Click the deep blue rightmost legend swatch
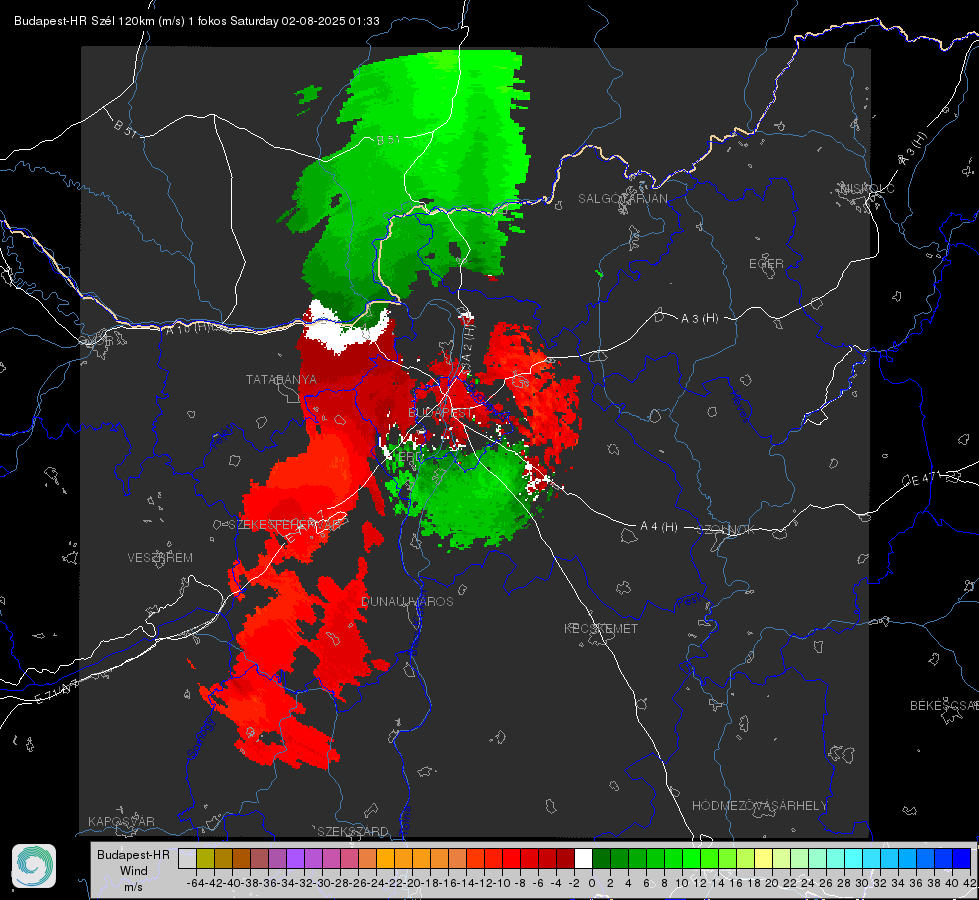Screen dimensions: 979x900 962,858
